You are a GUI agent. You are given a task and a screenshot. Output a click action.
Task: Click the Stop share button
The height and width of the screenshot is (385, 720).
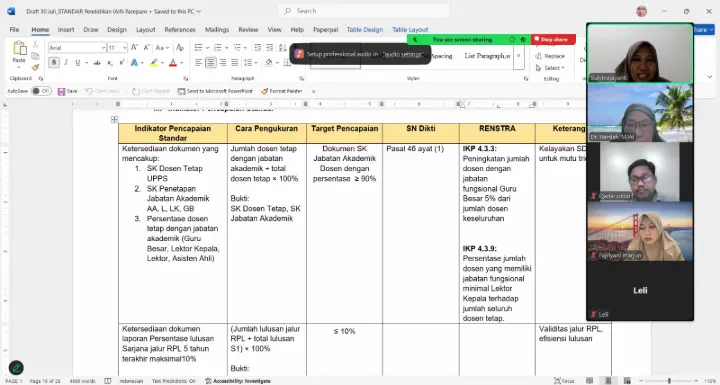click(553, 40)
